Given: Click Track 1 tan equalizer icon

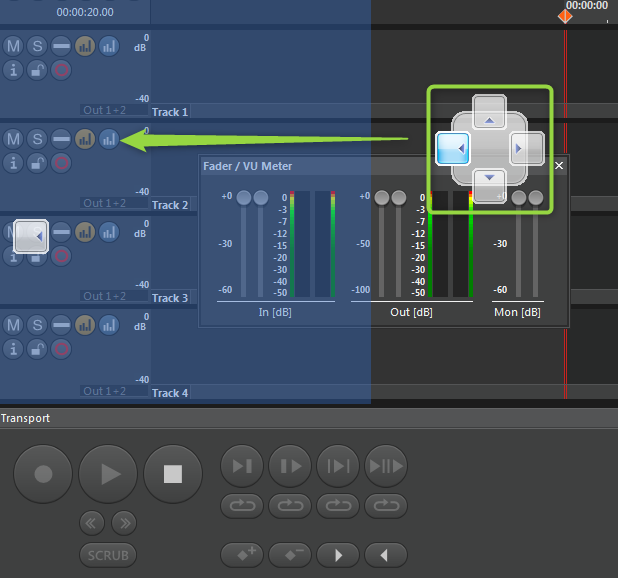Looking at the screenshot, I should click(85, 46).
